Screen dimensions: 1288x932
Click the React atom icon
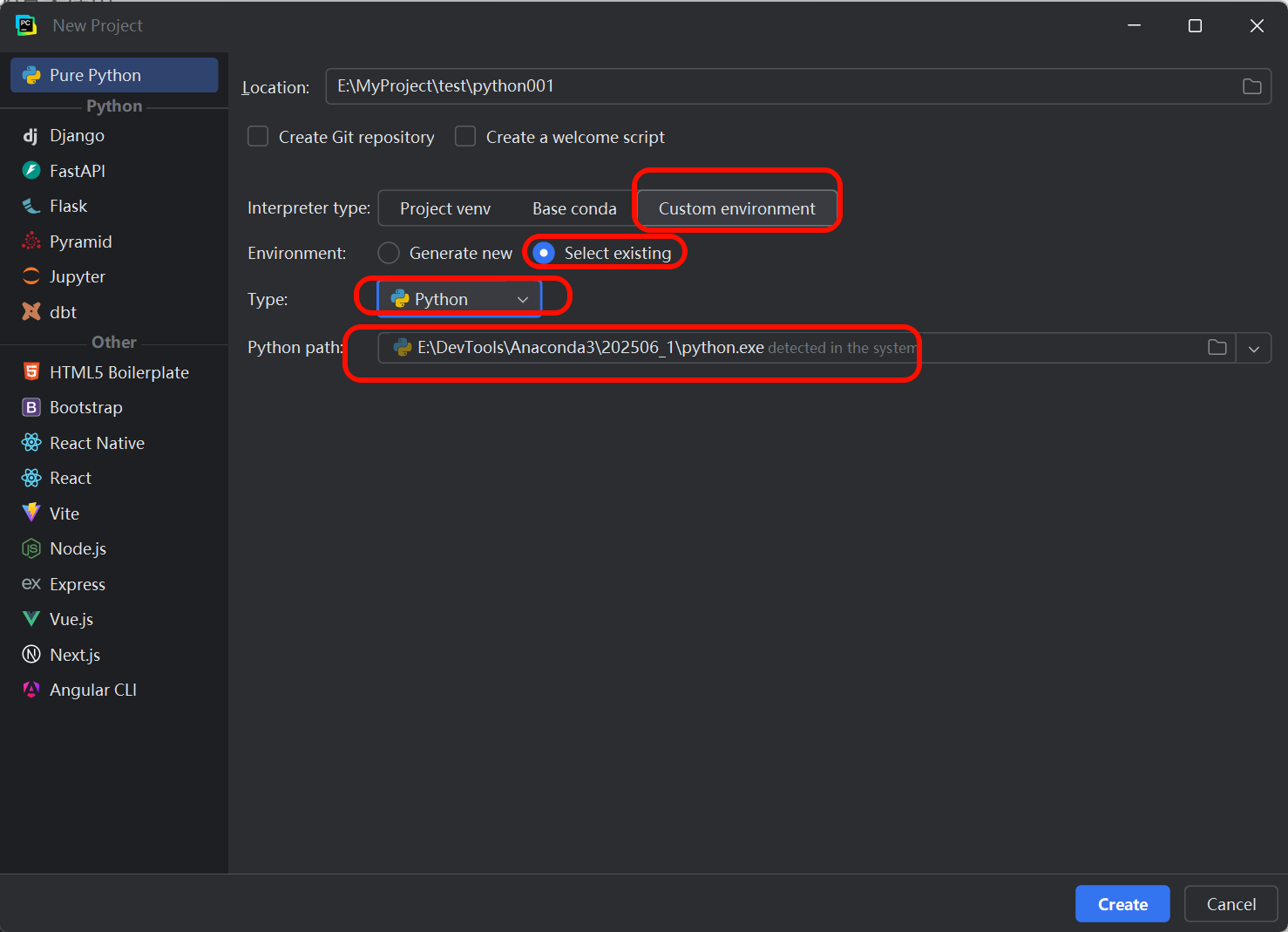click(31, 478)
